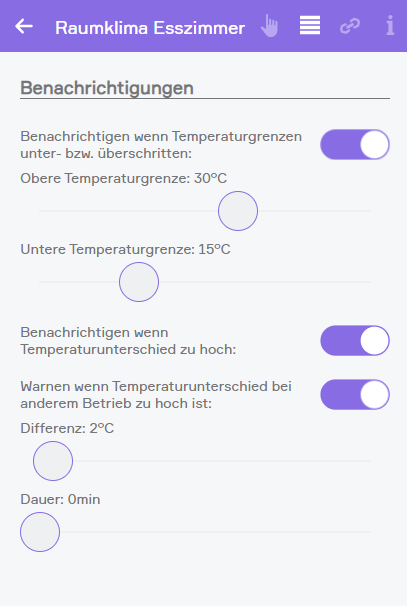This screenshot has height=606, width=407.
Task: Click 'Benachrichtigen wenn Temperaturgrenzen' label text
Action: tap(161, 137)
